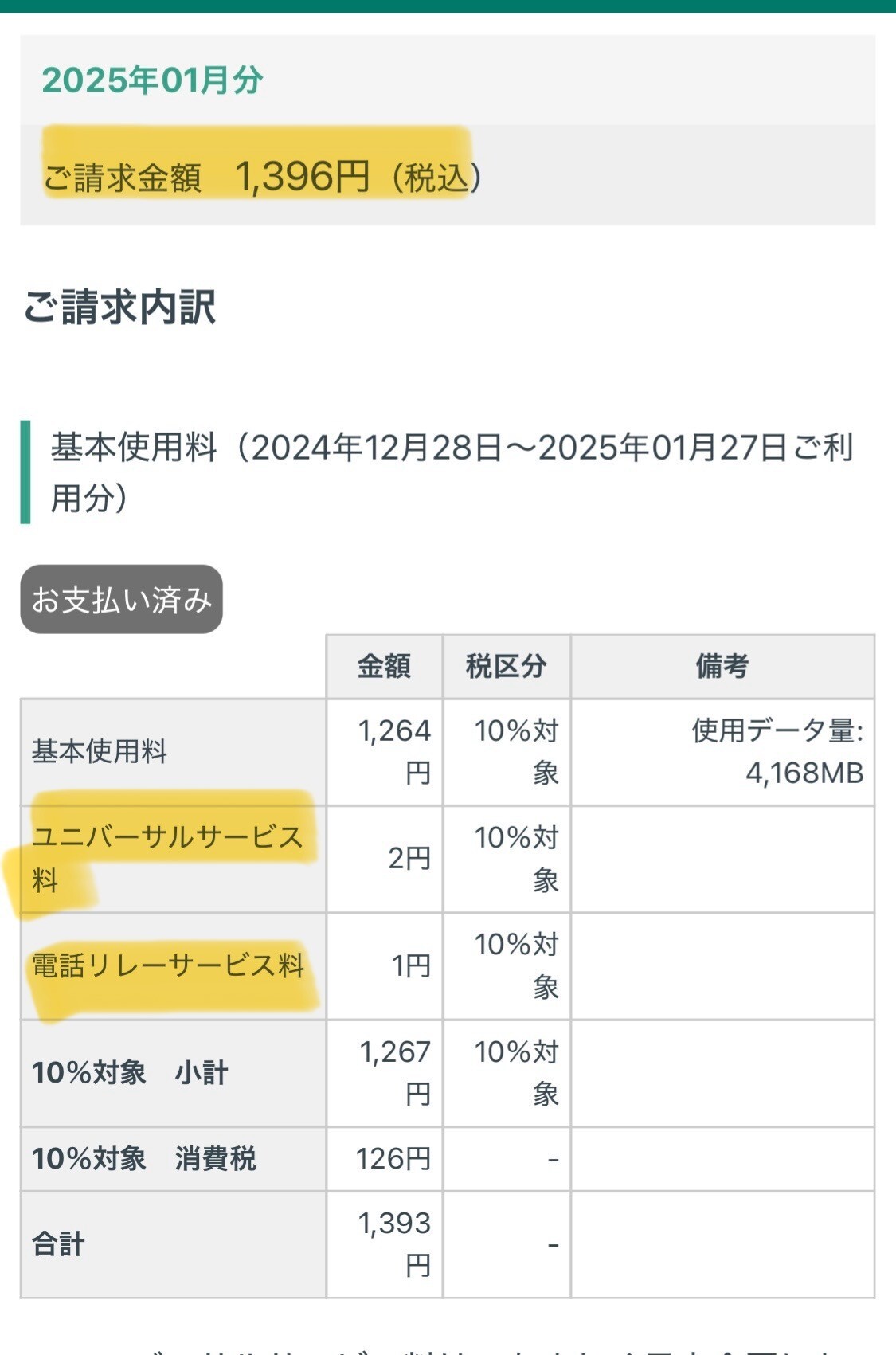This screenshot has width=896, height=1355.
Task: Click the 税区分 column header
Action: 507,666
